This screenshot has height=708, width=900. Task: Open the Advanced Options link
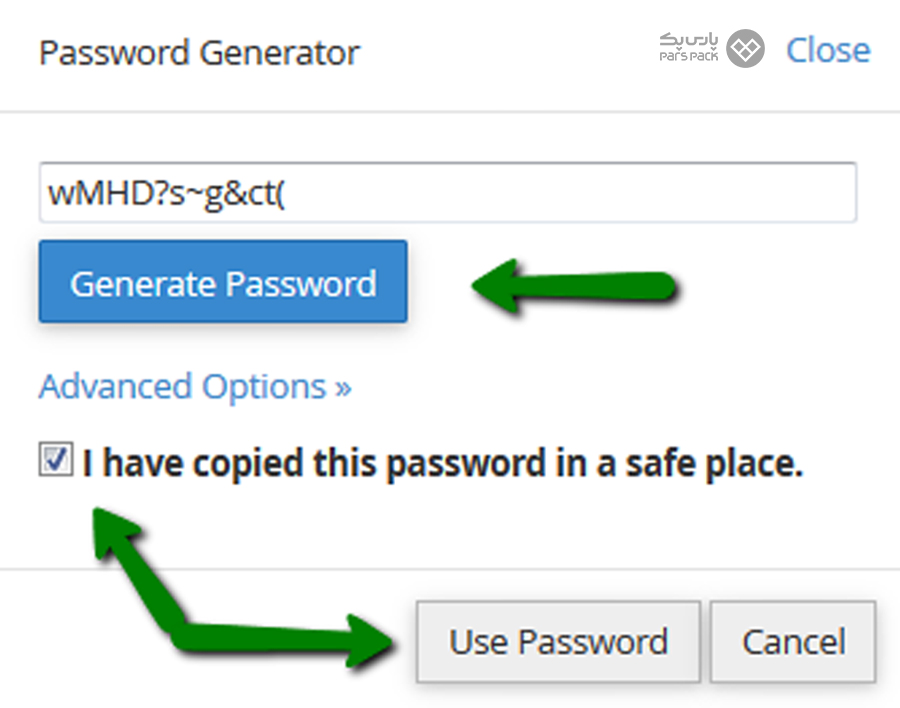(x=195, y=386)
